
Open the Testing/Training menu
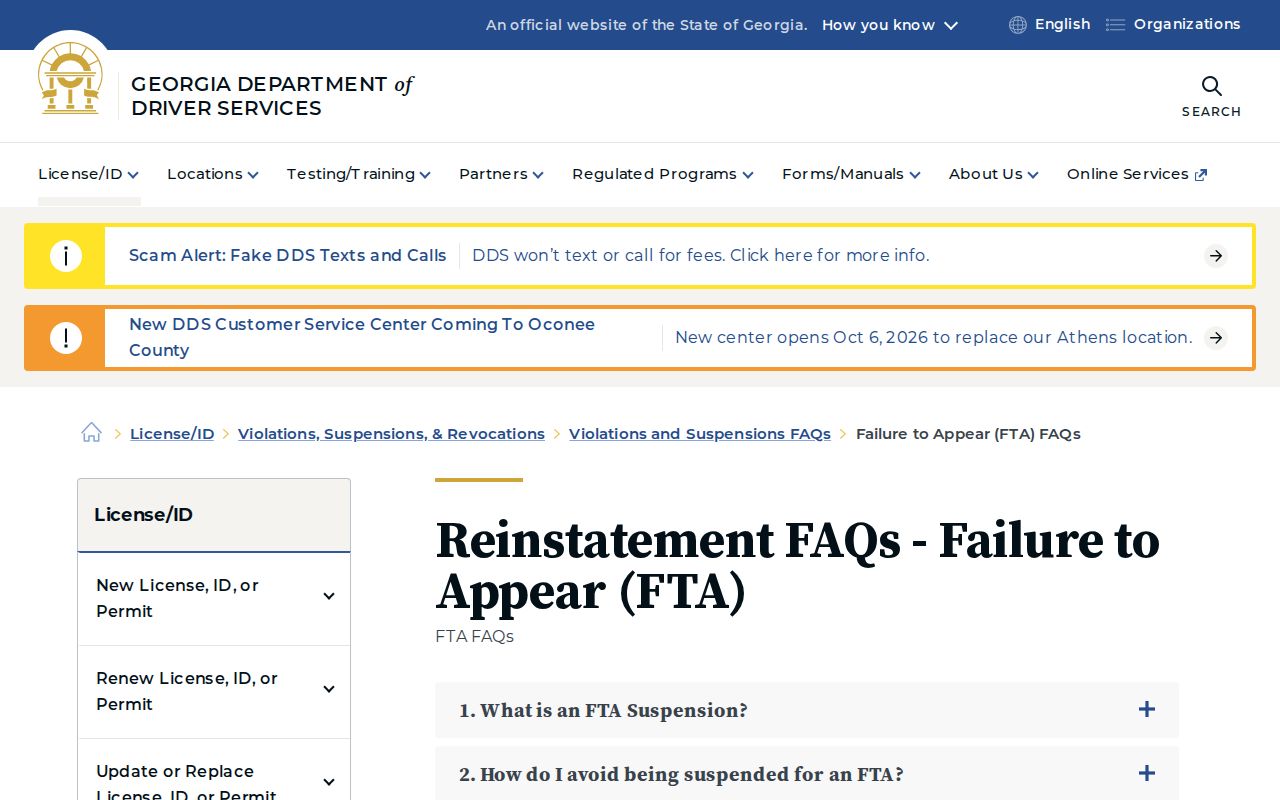[359, 174]
